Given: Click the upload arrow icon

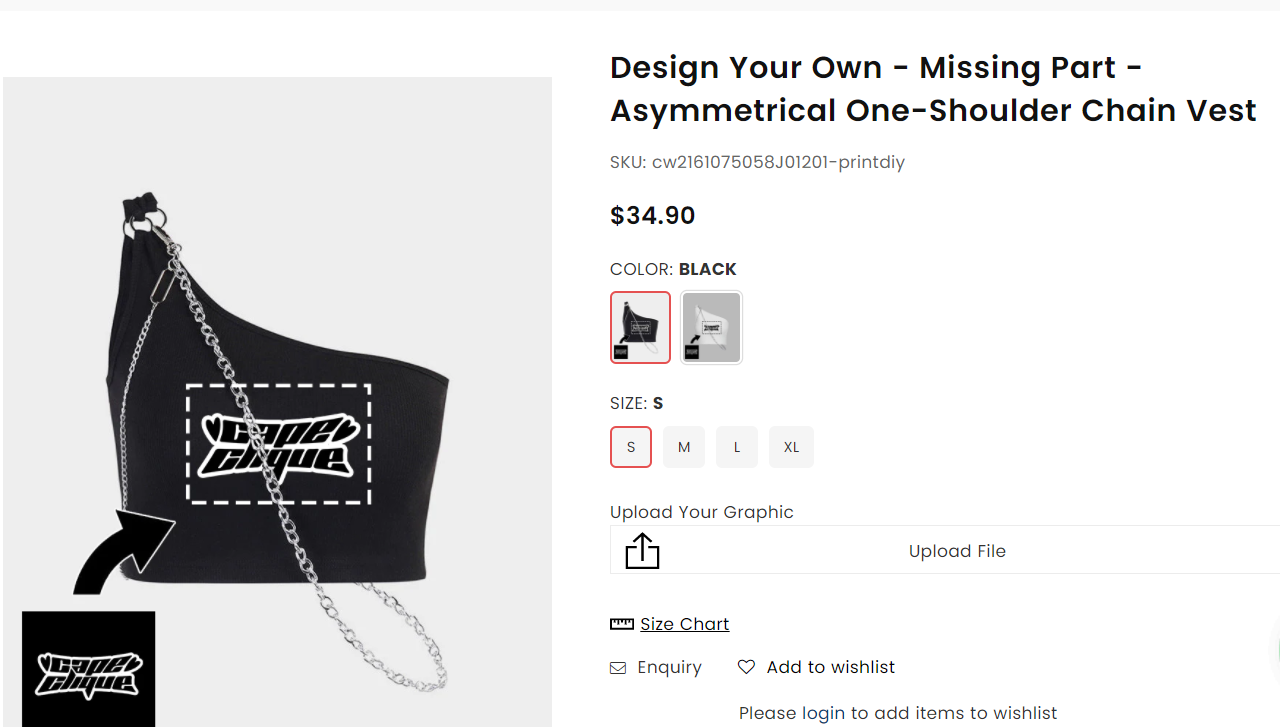Looking at the screenshot, I should coord(642,550).
